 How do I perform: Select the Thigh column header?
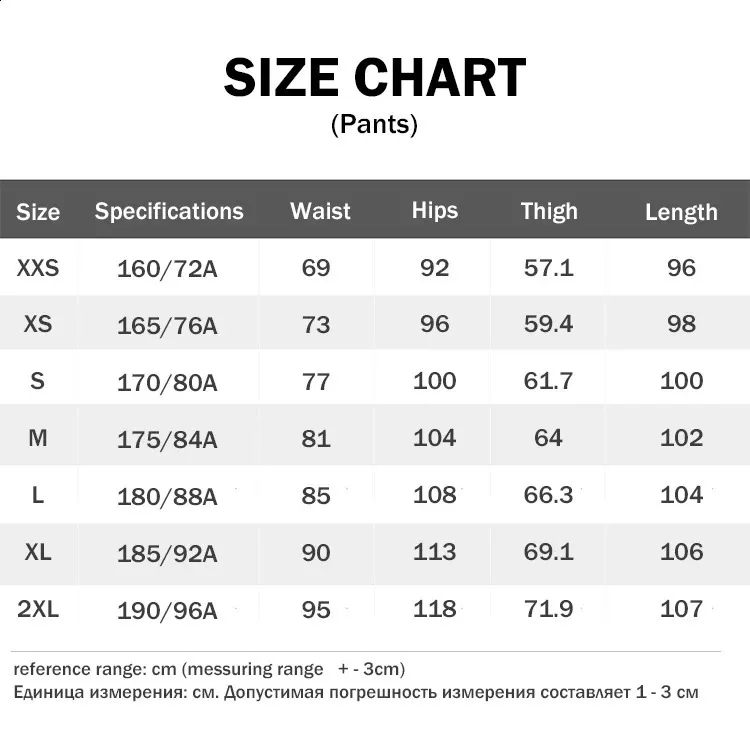[x=549, y=211]
